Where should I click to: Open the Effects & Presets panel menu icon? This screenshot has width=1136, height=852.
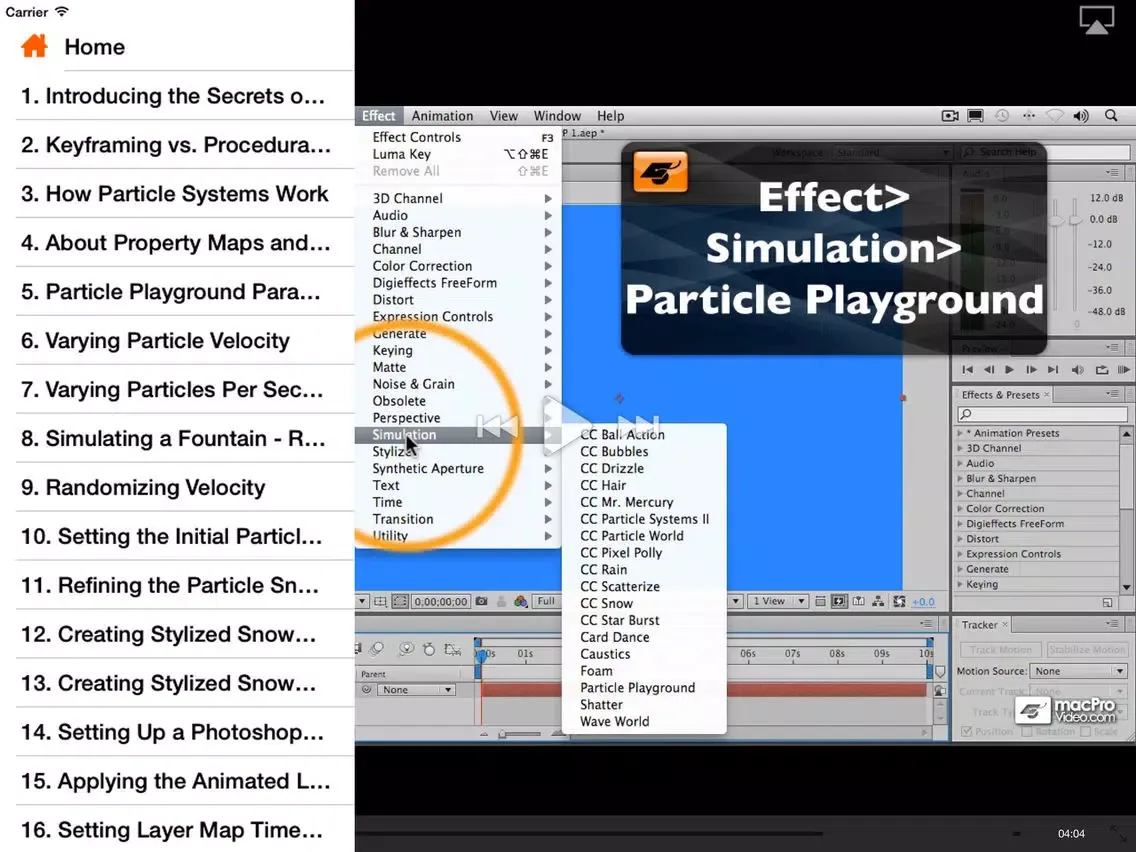1112,394
